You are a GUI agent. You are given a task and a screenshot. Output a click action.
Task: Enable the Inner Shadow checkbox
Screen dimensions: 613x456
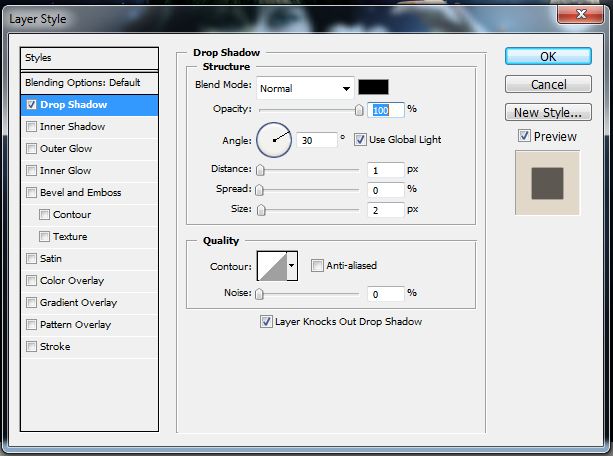click(31, 127)
